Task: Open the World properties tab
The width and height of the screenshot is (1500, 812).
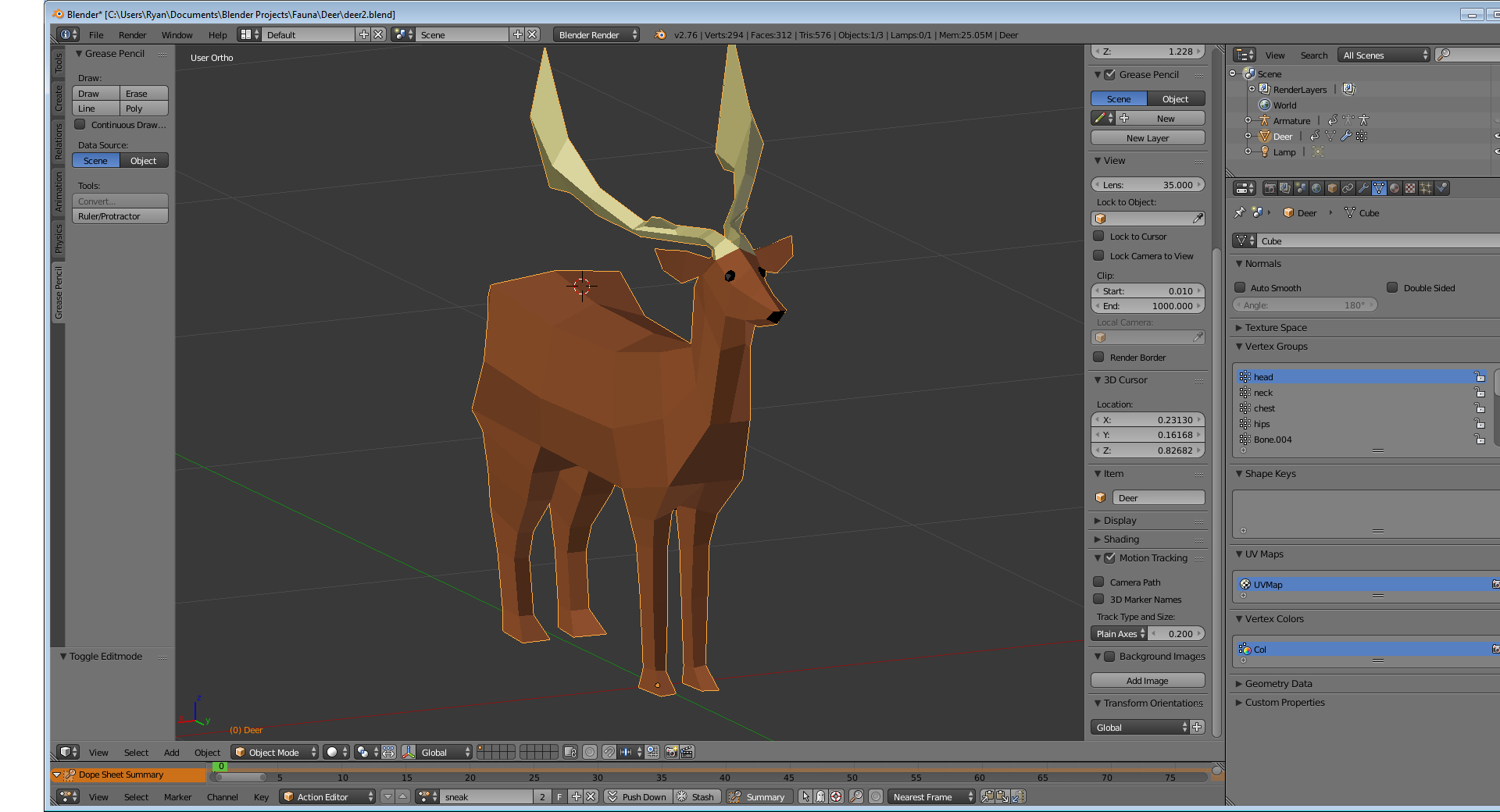Action: tap(1316, 188)
